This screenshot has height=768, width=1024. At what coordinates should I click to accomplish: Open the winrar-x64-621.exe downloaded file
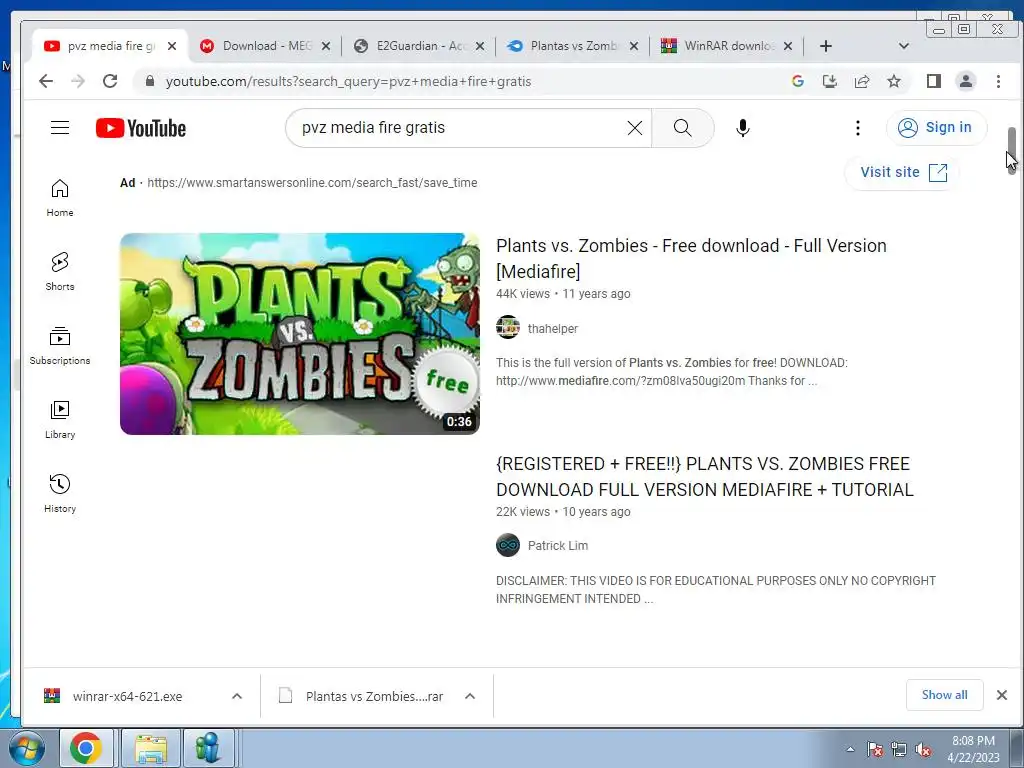tap(127, 696)
